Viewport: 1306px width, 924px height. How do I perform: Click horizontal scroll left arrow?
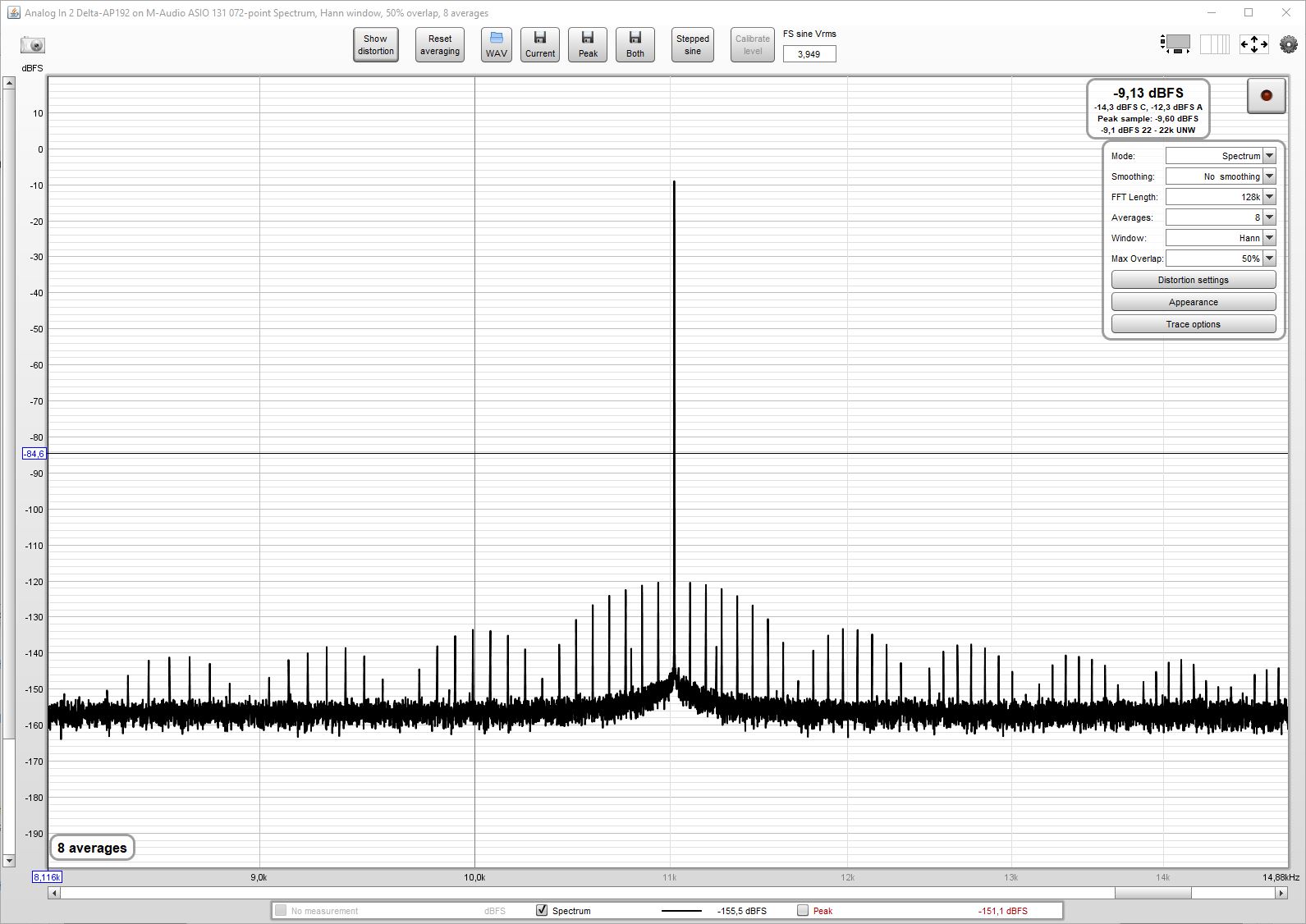point(54,893)
